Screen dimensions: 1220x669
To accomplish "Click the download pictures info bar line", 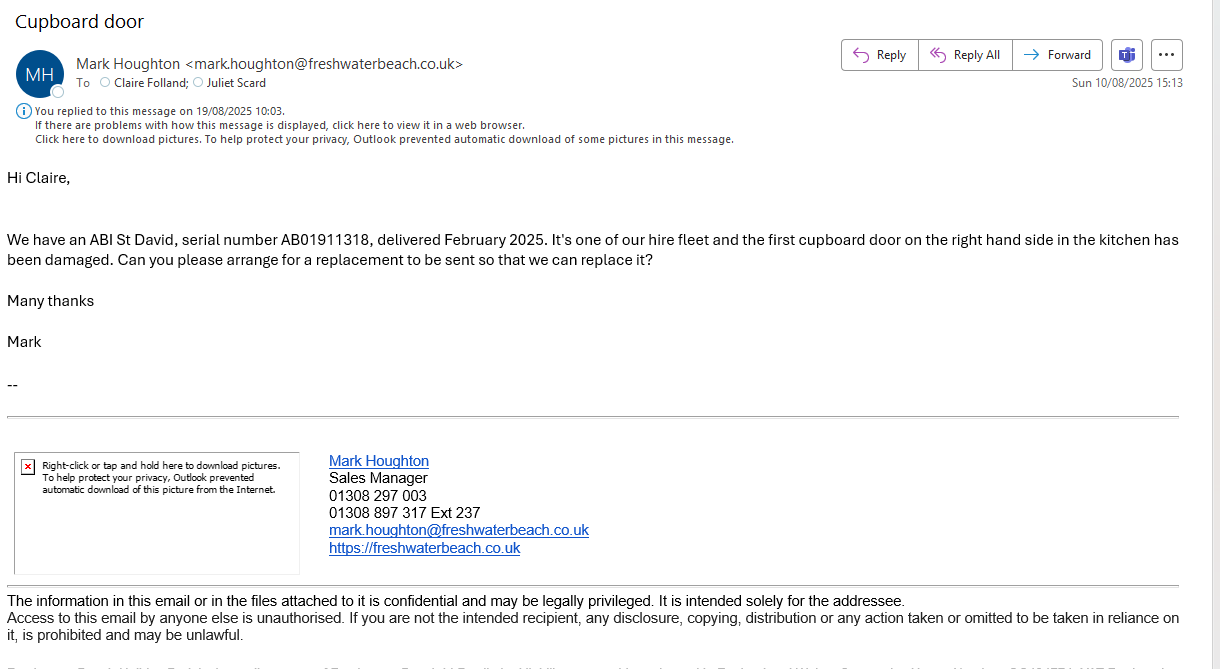I will pos(384,139).
